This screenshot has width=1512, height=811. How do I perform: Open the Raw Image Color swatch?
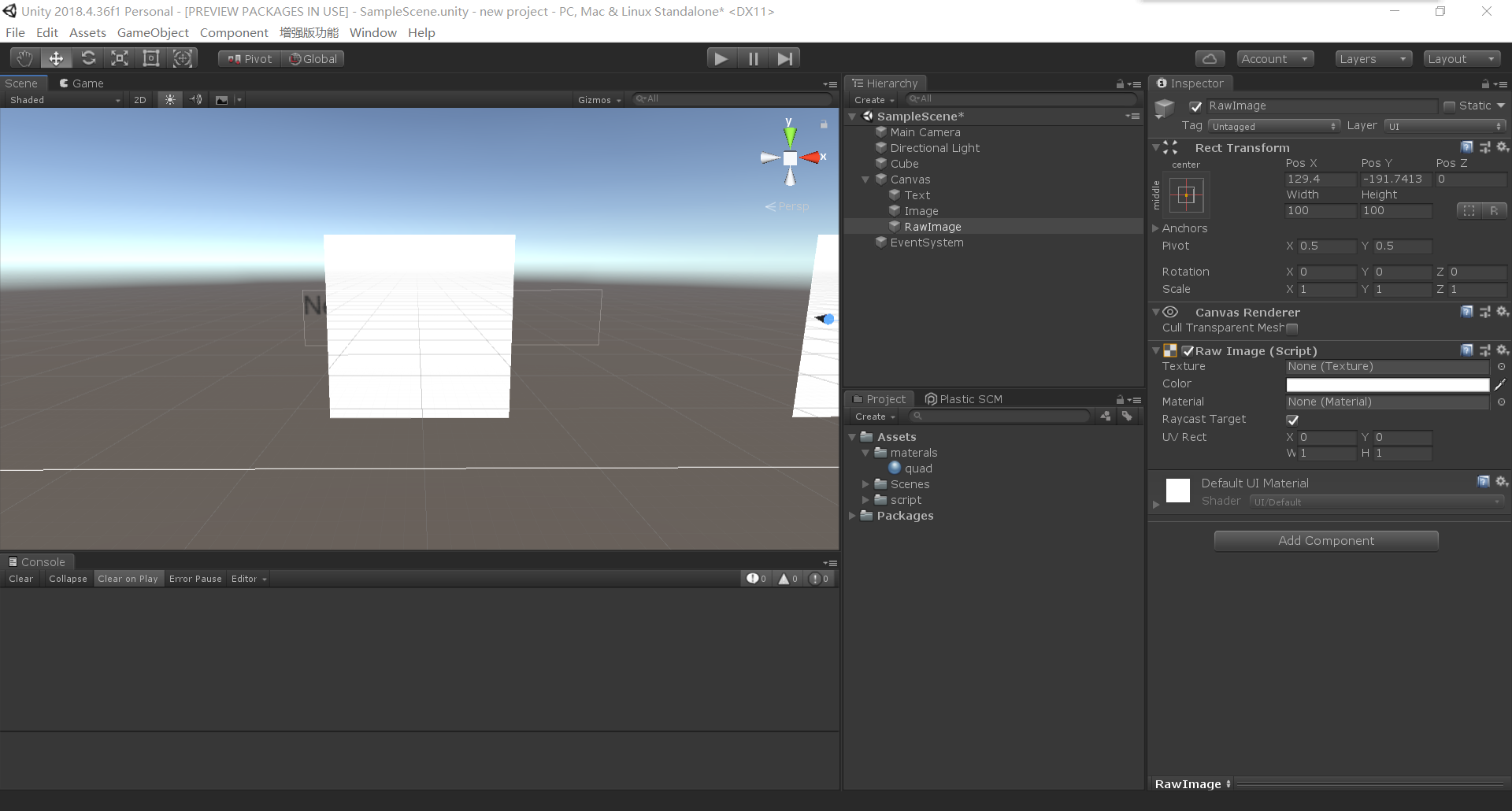tap(1388, 384)
